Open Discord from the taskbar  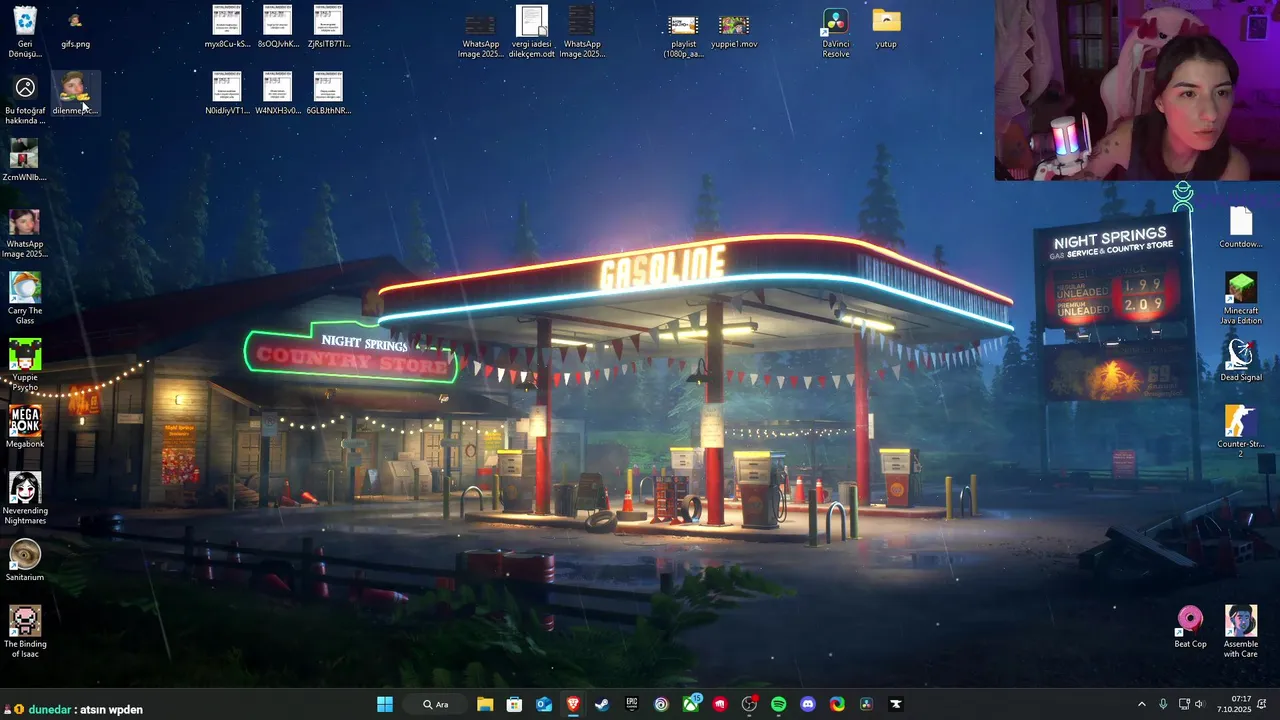click(808, 704)
